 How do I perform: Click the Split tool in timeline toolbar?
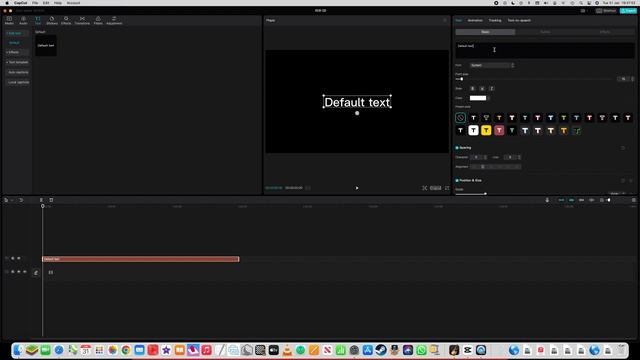pyautogui.click(x=41, y=200)
